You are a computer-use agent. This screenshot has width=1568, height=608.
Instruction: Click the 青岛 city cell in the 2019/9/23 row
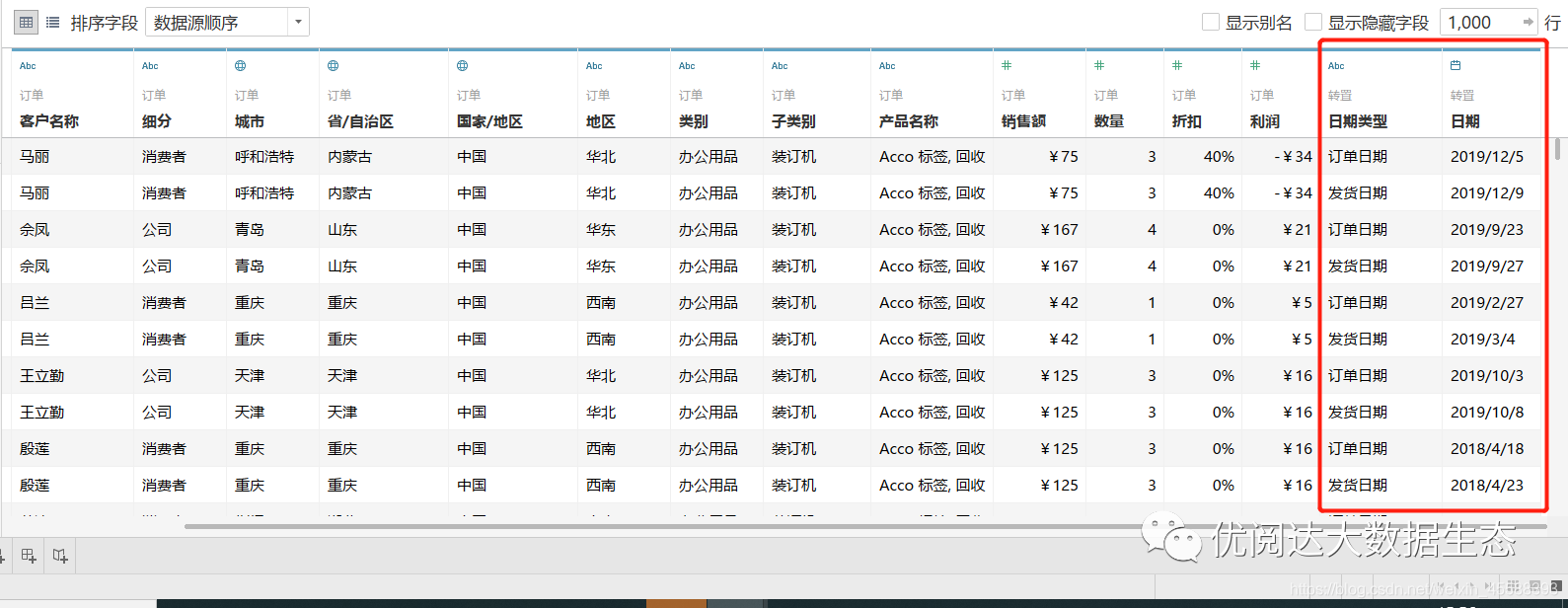pyautogui.click(x=250, y=229)
